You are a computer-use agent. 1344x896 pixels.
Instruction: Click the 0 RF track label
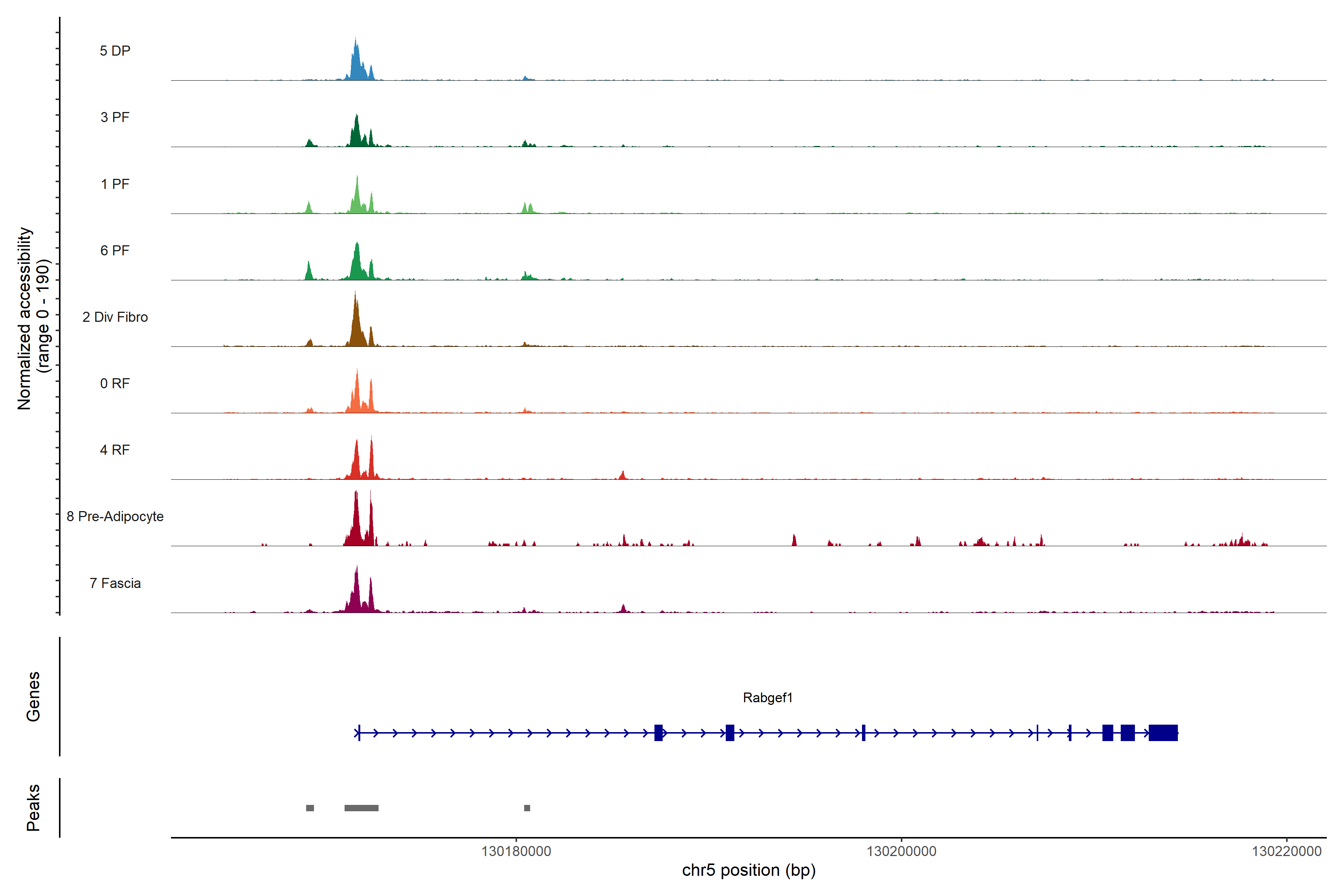click(115, 383)
